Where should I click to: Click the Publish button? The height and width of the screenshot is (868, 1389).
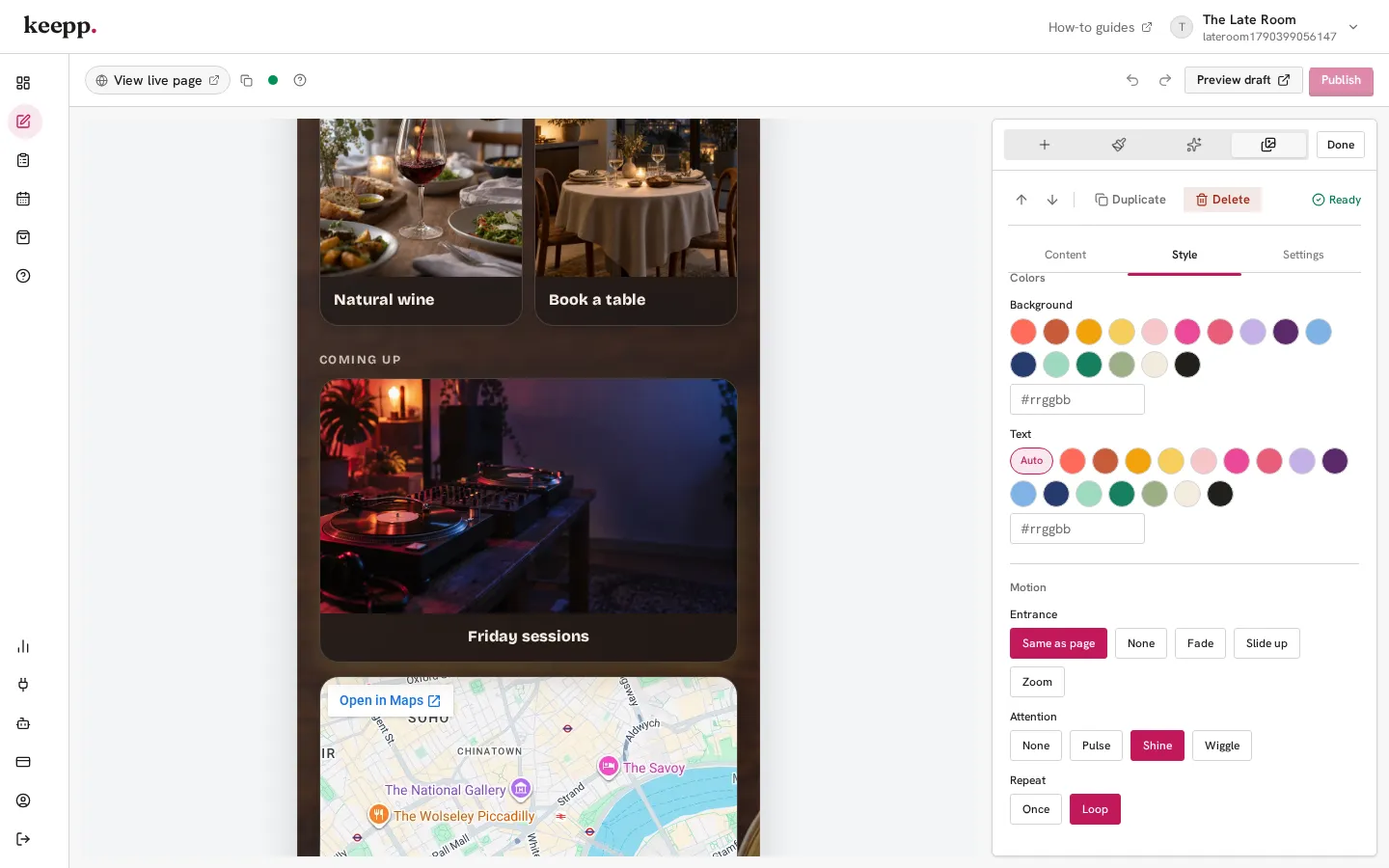(x=1341, y=80)
